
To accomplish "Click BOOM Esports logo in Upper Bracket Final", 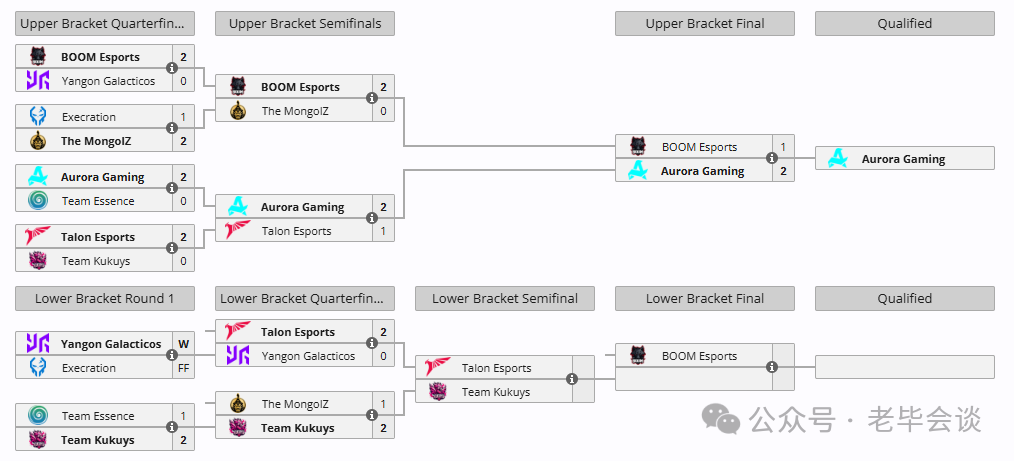I will pos(638,147).
